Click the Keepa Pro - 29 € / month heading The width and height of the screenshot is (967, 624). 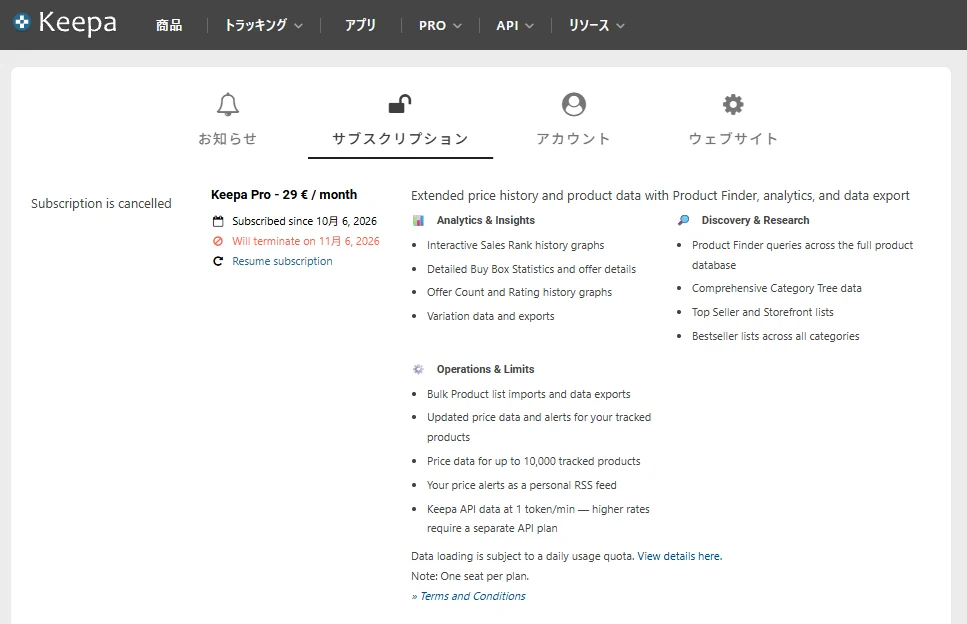[x=284, y=195]
